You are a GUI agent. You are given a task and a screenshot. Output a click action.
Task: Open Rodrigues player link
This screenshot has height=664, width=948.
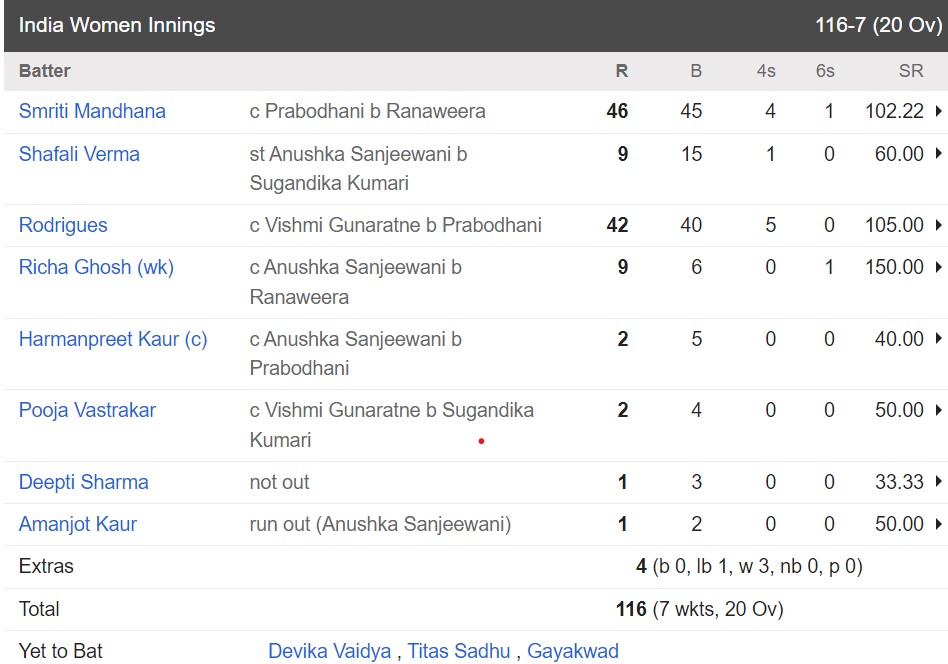pyautogui.click(x=63, y=226)
